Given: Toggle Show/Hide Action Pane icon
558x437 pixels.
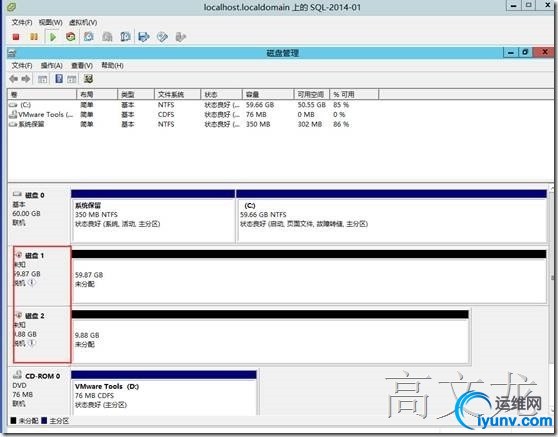Looking at the screenshot, I should (x=72, y=79).
